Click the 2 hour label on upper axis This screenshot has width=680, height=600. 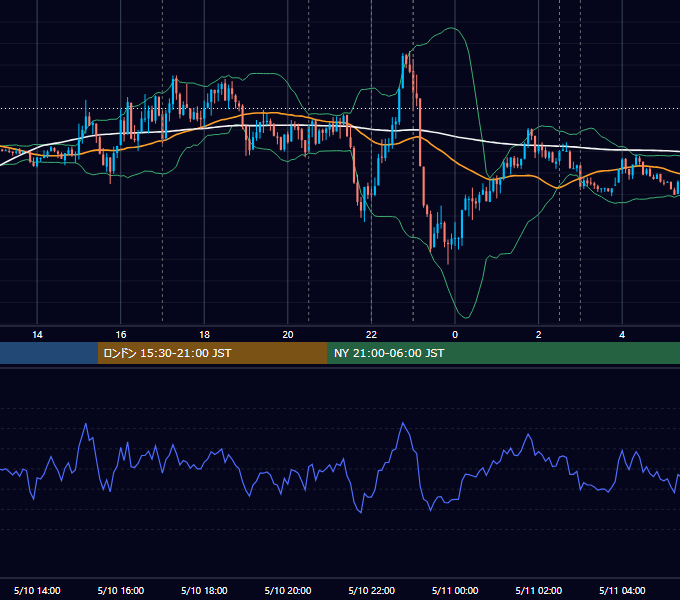point(539,335)
